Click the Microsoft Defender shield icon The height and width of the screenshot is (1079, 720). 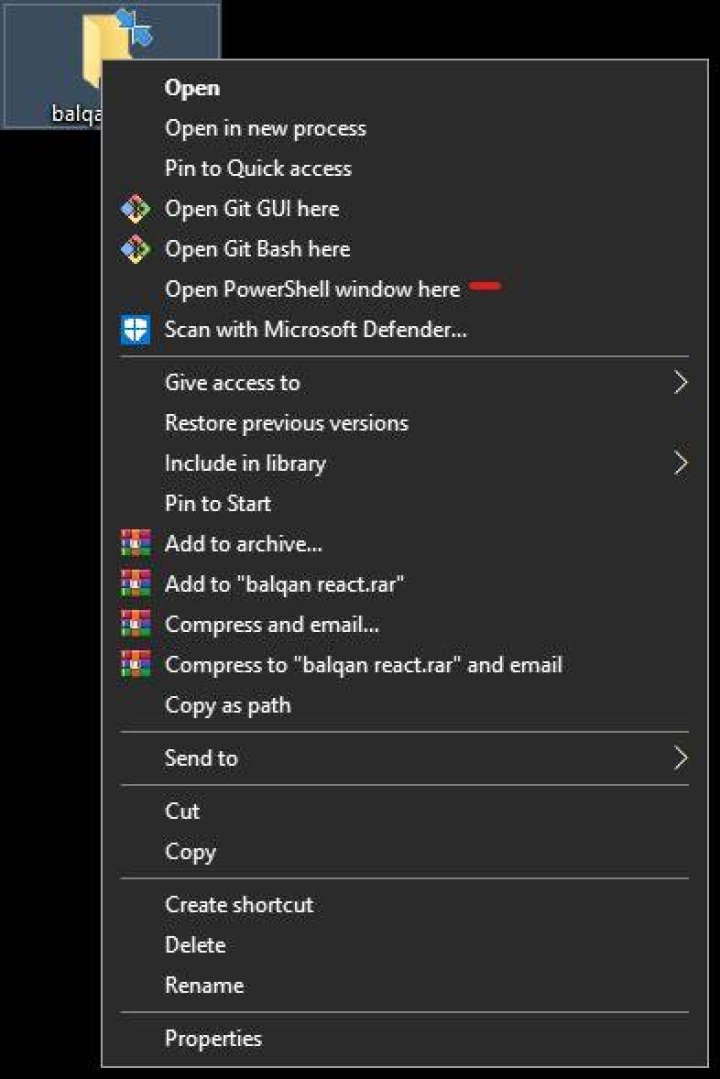coord(136,330)
